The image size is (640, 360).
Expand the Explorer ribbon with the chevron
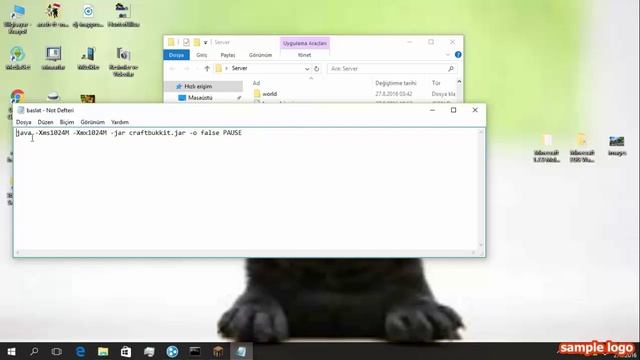(447, 55)
